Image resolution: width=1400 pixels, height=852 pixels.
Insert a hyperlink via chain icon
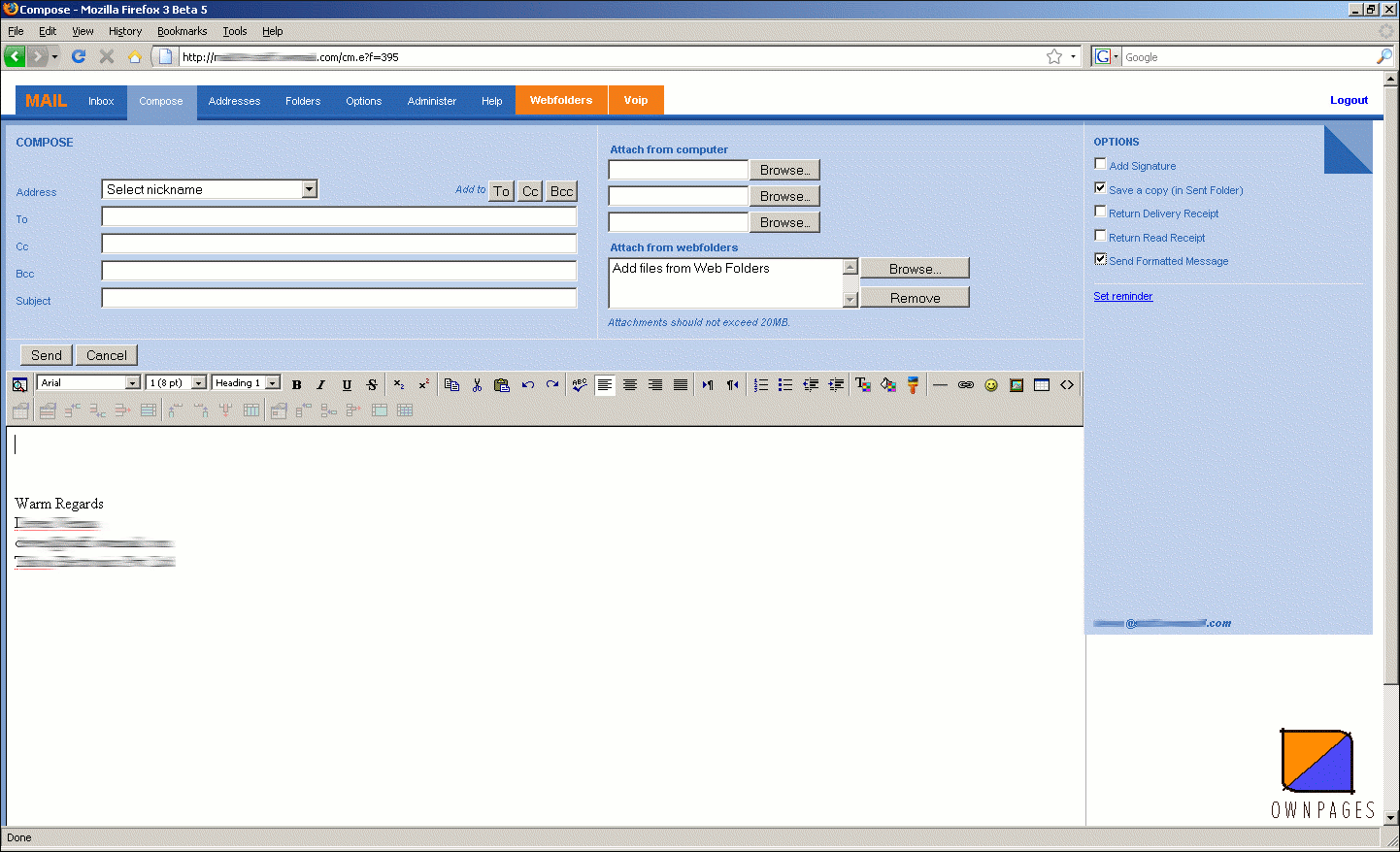point(966,385)
